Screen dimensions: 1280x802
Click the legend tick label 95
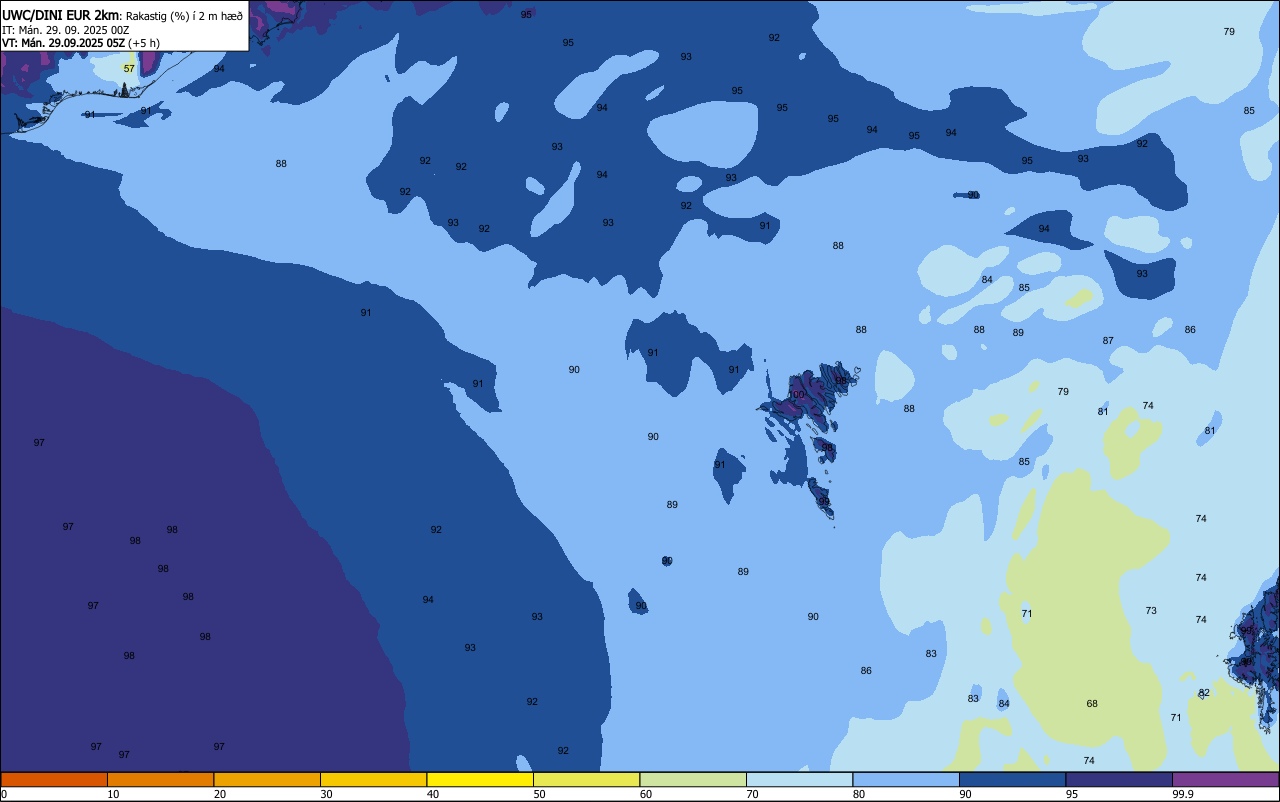[1072, 794]
